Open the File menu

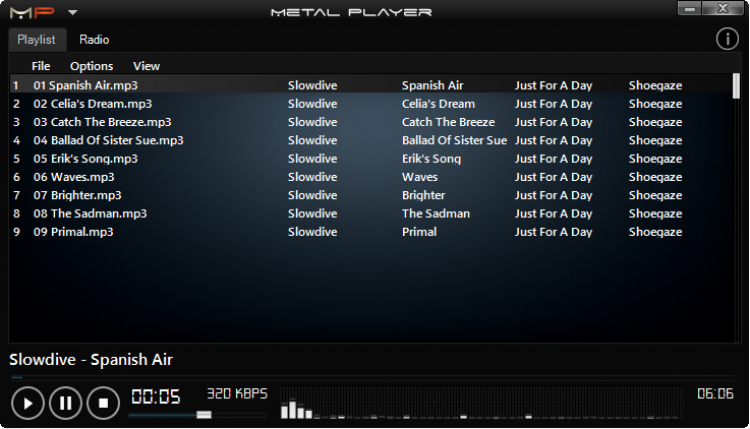(x=41, y=66)
